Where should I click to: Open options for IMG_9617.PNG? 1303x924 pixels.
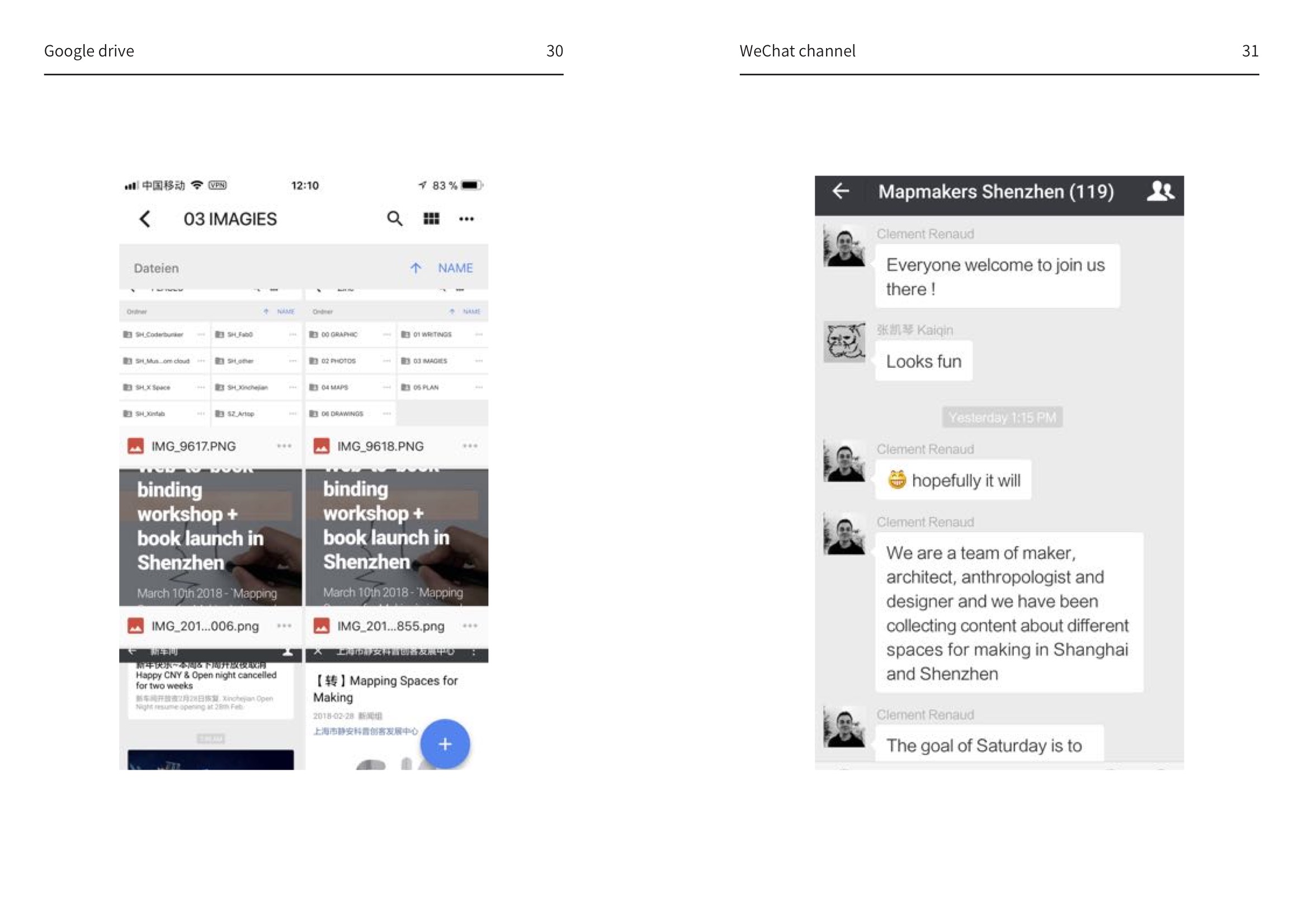click(x=284, y=446)
